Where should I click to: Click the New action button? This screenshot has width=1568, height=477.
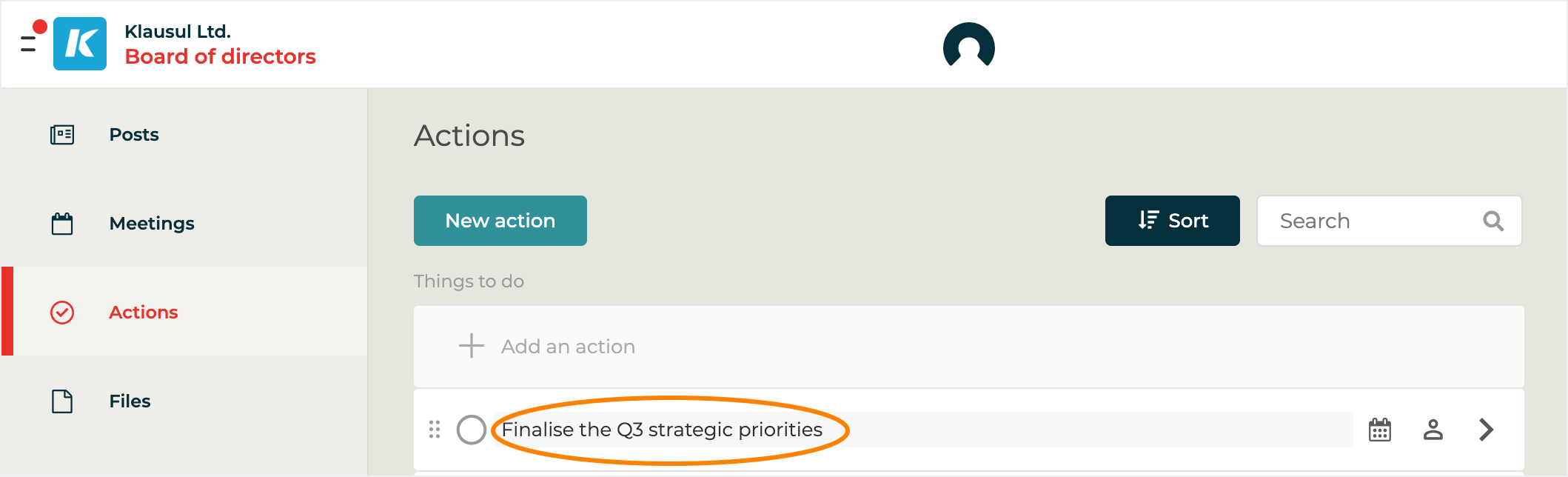tap(500, 221)
